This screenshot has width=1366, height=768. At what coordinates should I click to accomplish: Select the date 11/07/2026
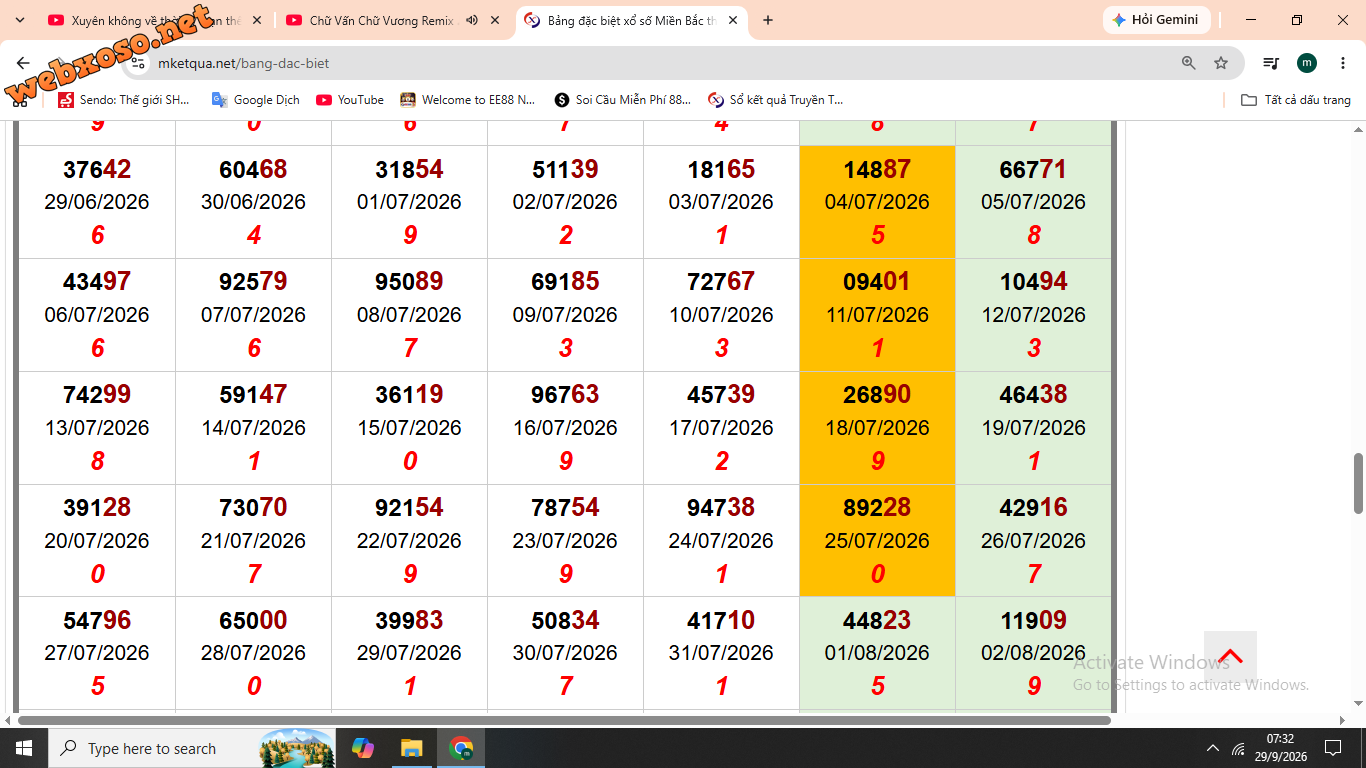tap(877, 315)
